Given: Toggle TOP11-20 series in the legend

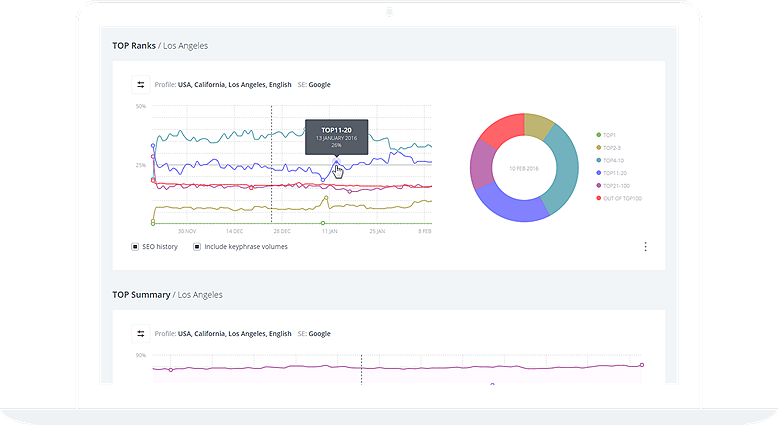Looking at the screenshot, I should point(611,173).
